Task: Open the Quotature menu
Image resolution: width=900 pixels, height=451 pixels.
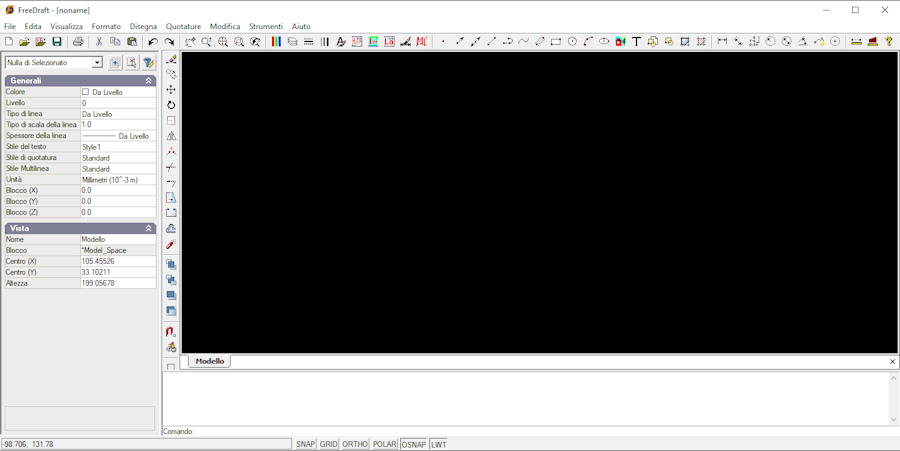Action: (x=183, y=26)
